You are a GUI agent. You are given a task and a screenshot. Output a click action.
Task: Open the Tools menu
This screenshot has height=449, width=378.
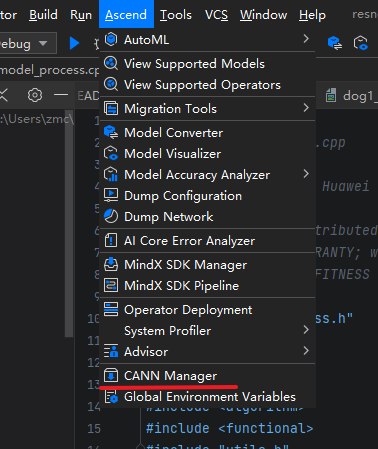coord(176,15)
